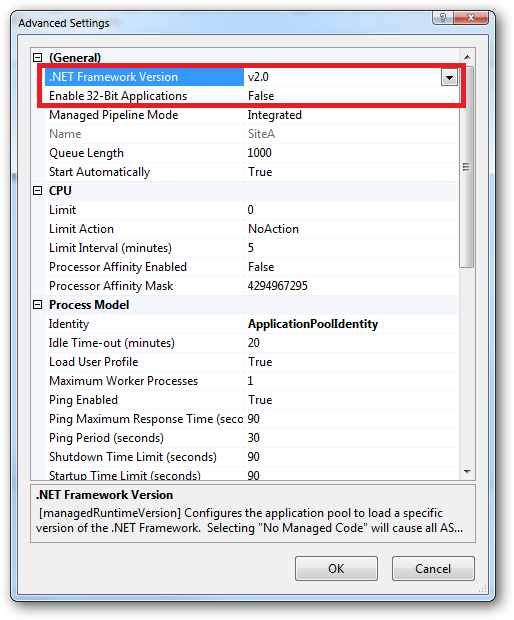The height and width of the screenshot is (620, 514).
Task: Close the Advanced Settings dialog
Action: pyautogui.click(x=471, y=17)
